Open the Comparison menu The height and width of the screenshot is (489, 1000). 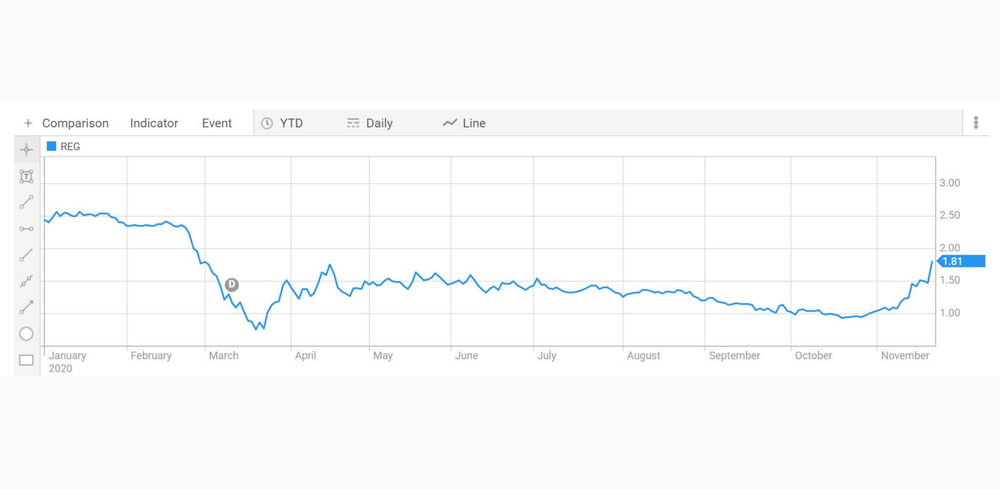coord(75,123)
